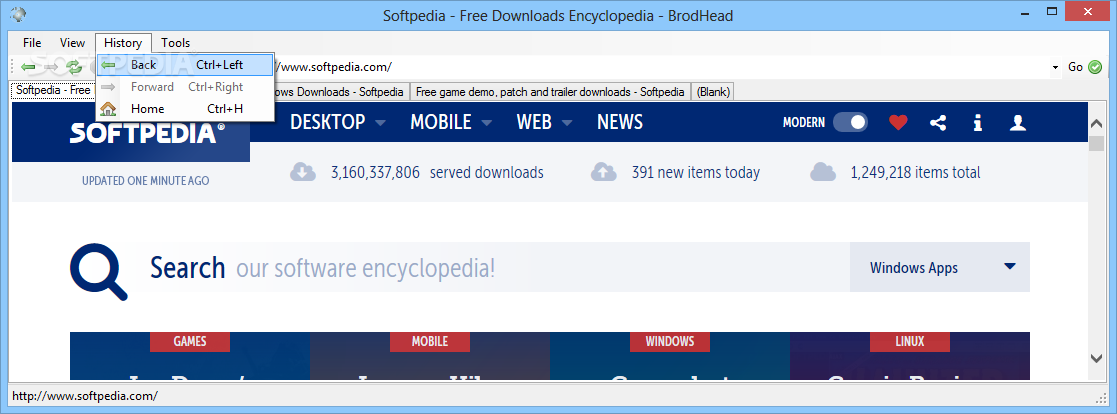The height and width of the screenshot is (414, 1117).
Task: Click the 391 new items today text
Action: (x=695, y=172)
